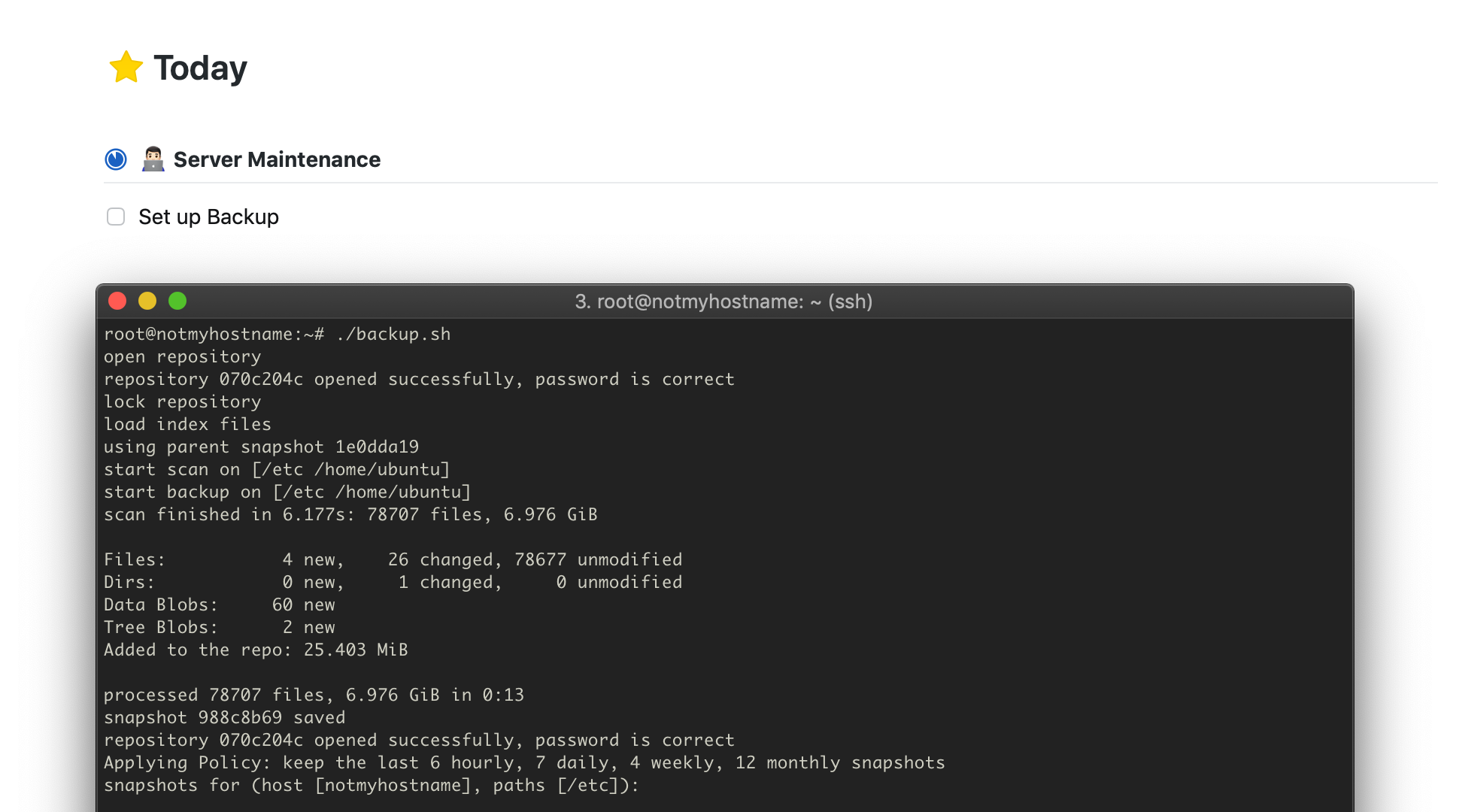1462x812 pixels.
Task: Click the blue project progress circle
Action: pos(116,159)
